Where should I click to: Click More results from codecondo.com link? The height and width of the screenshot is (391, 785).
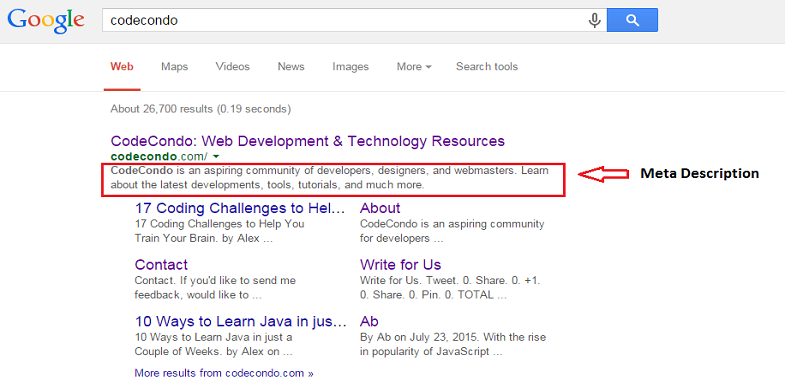coord(224,373)
